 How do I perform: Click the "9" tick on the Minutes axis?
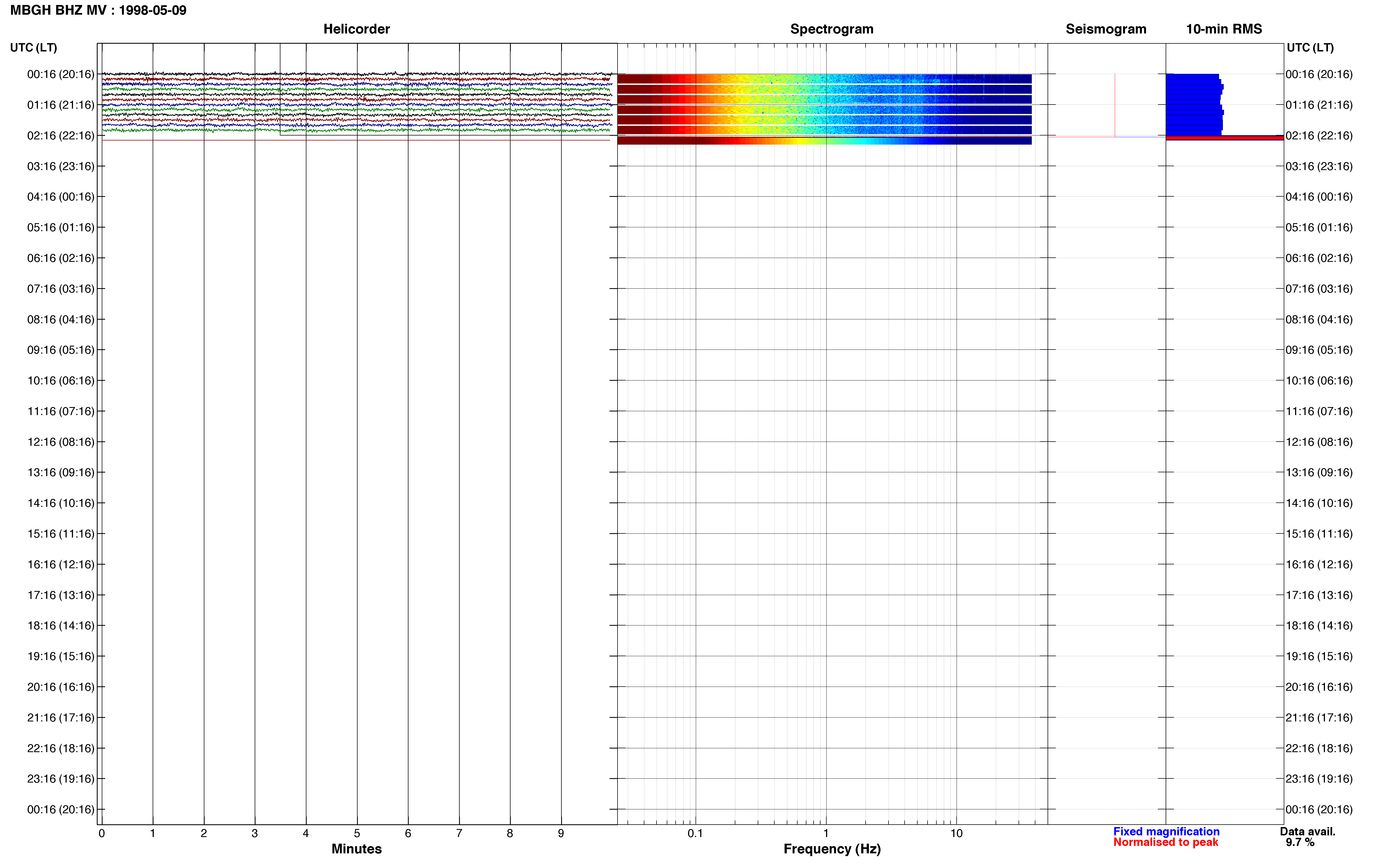tap(561, 833)
